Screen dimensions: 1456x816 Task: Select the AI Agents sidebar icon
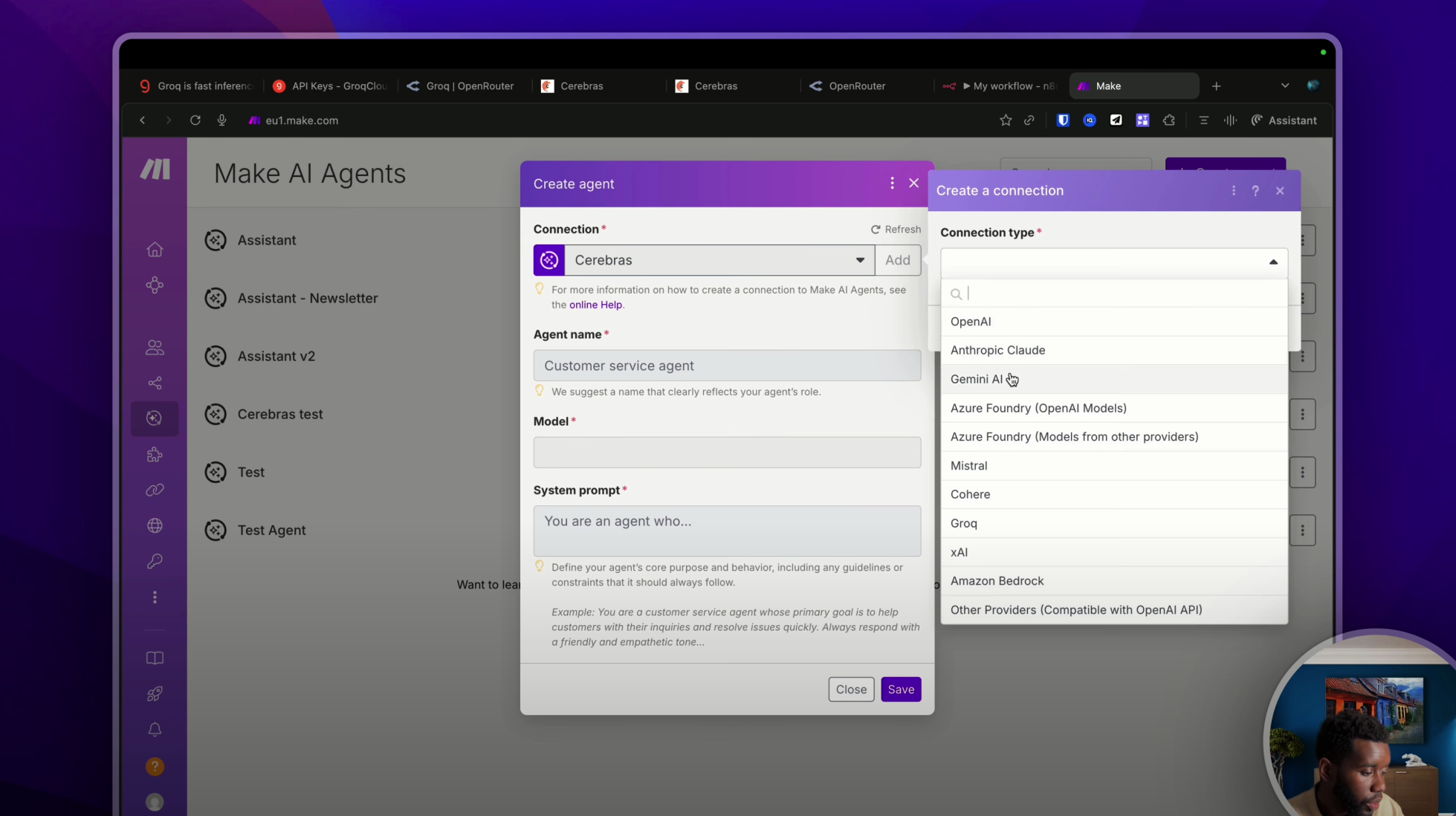(x=155, y=418)
